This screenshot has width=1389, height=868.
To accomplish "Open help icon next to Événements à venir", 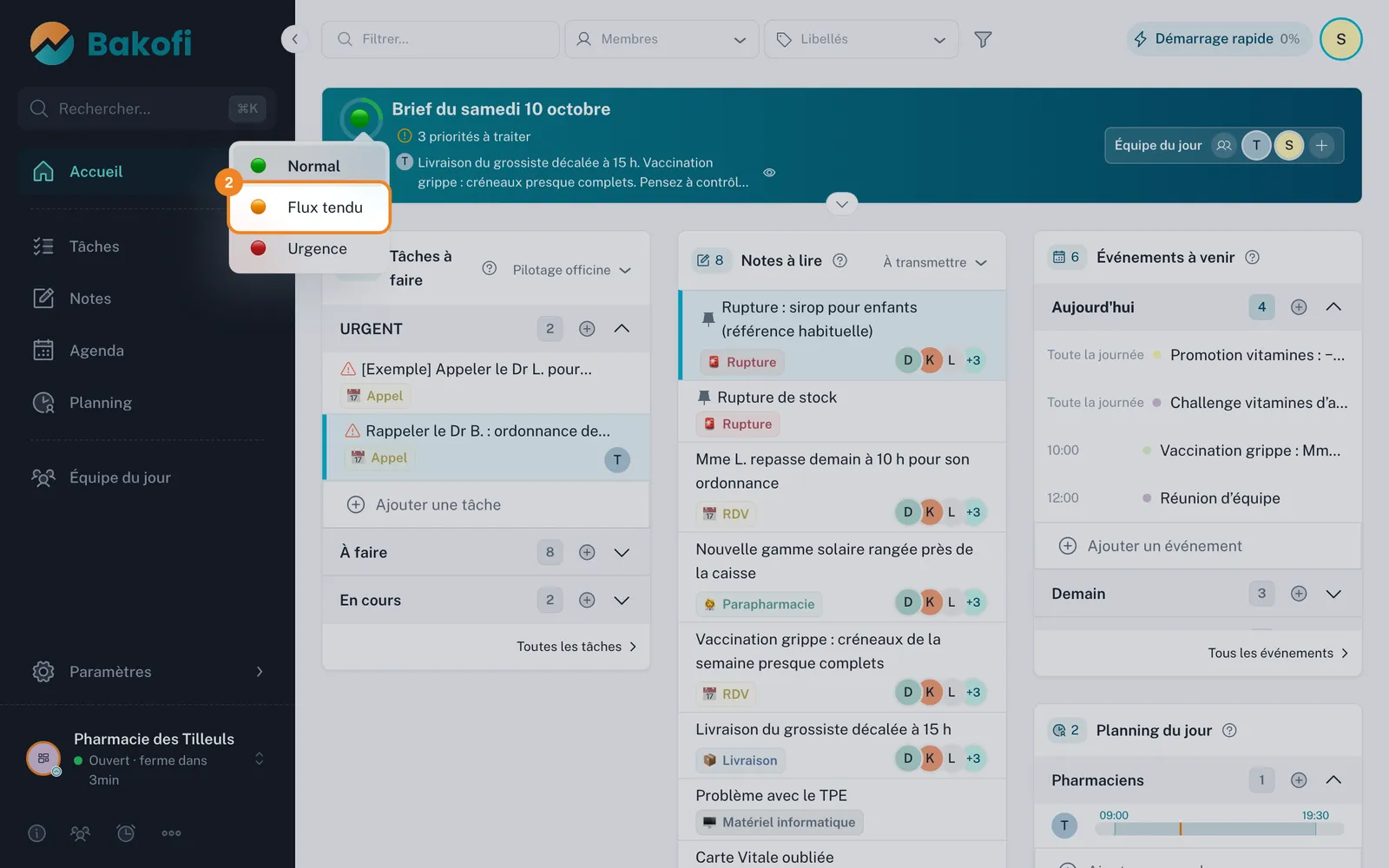I will 1252,257.
